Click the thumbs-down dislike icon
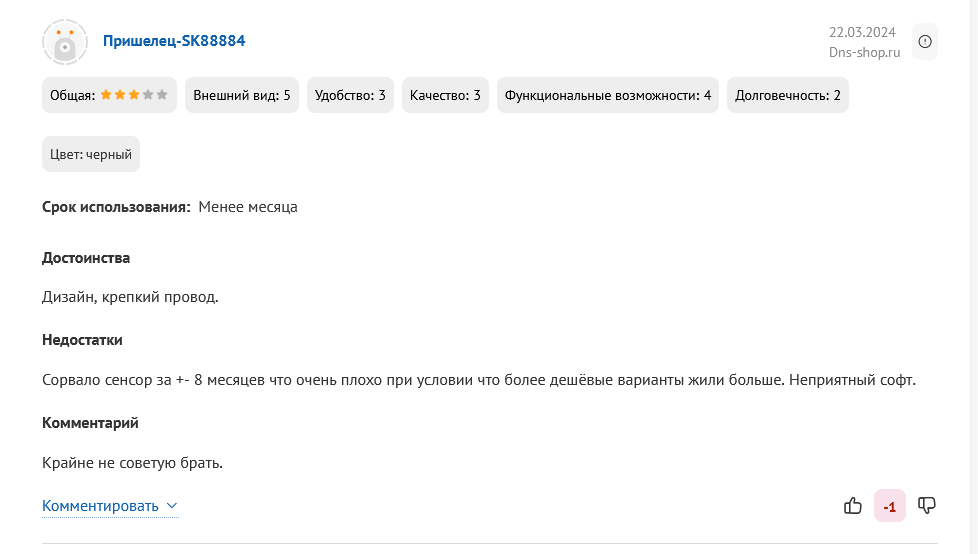The image size is (978, 554). click(x=927, y=506)
